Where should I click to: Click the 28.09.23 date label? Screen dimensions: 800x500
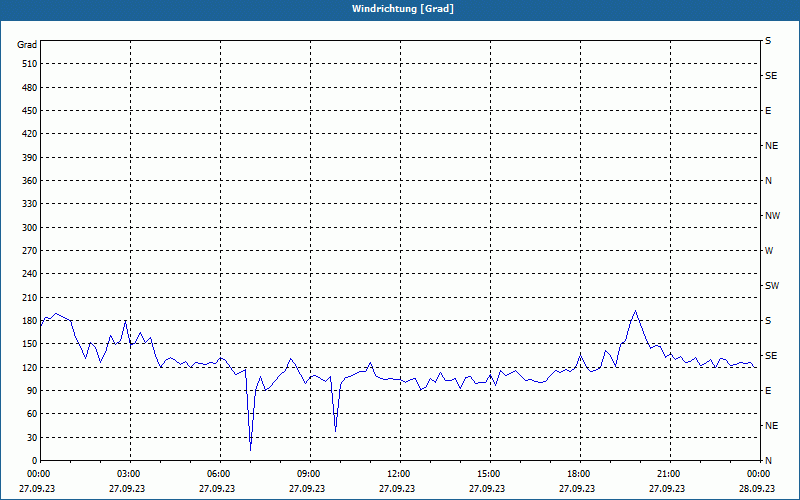pos(757,488)
